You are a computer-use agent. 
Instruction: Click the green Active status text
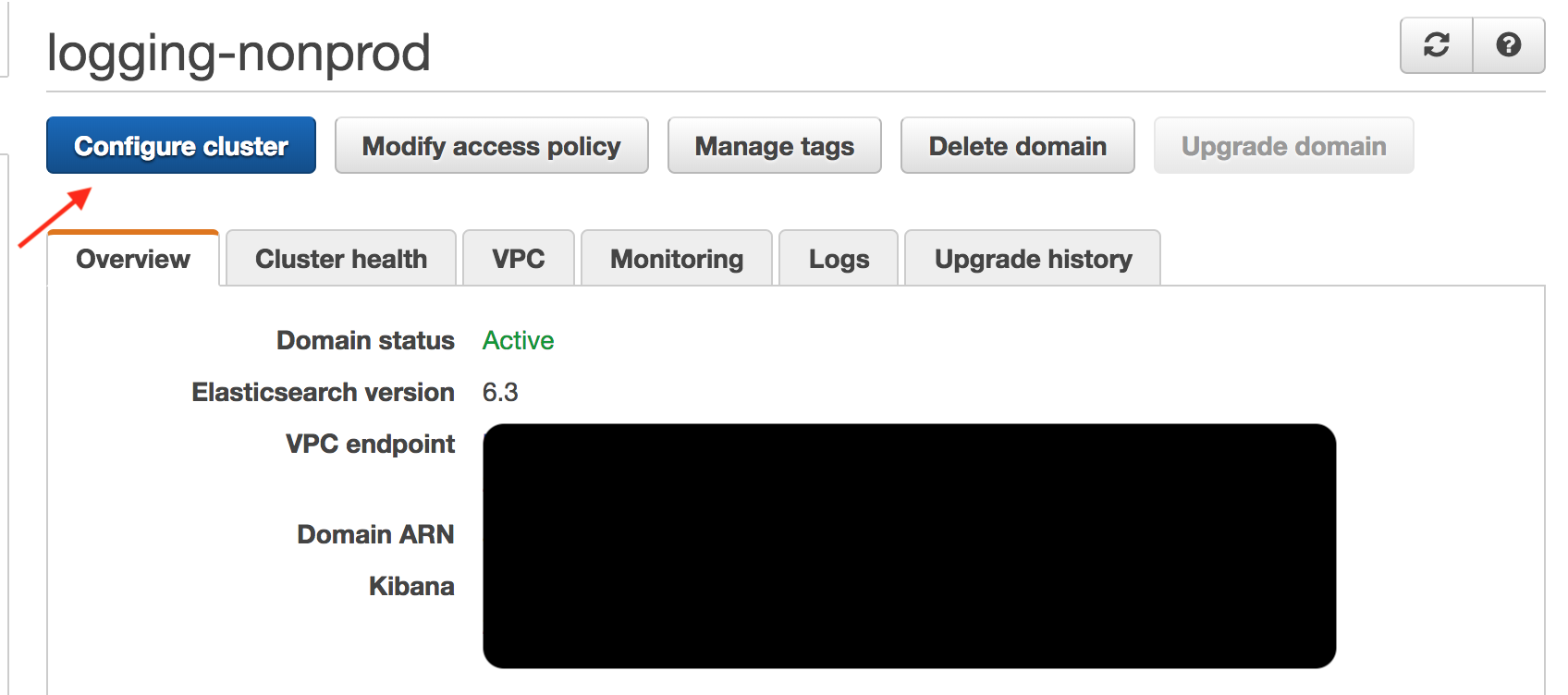[x=518, y=340]
